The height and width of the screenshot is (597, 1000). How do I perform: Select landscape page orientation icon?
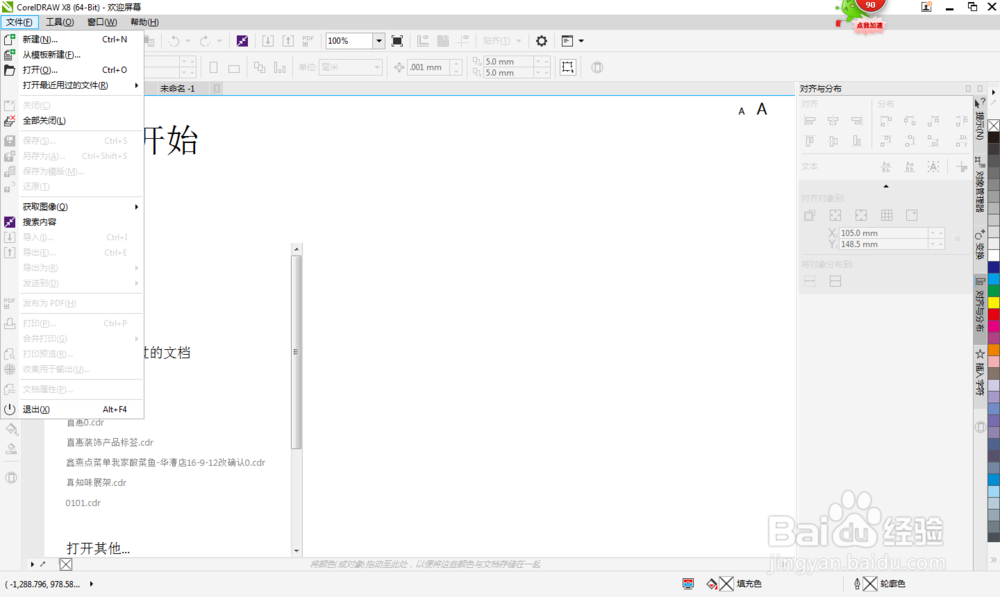234,68
